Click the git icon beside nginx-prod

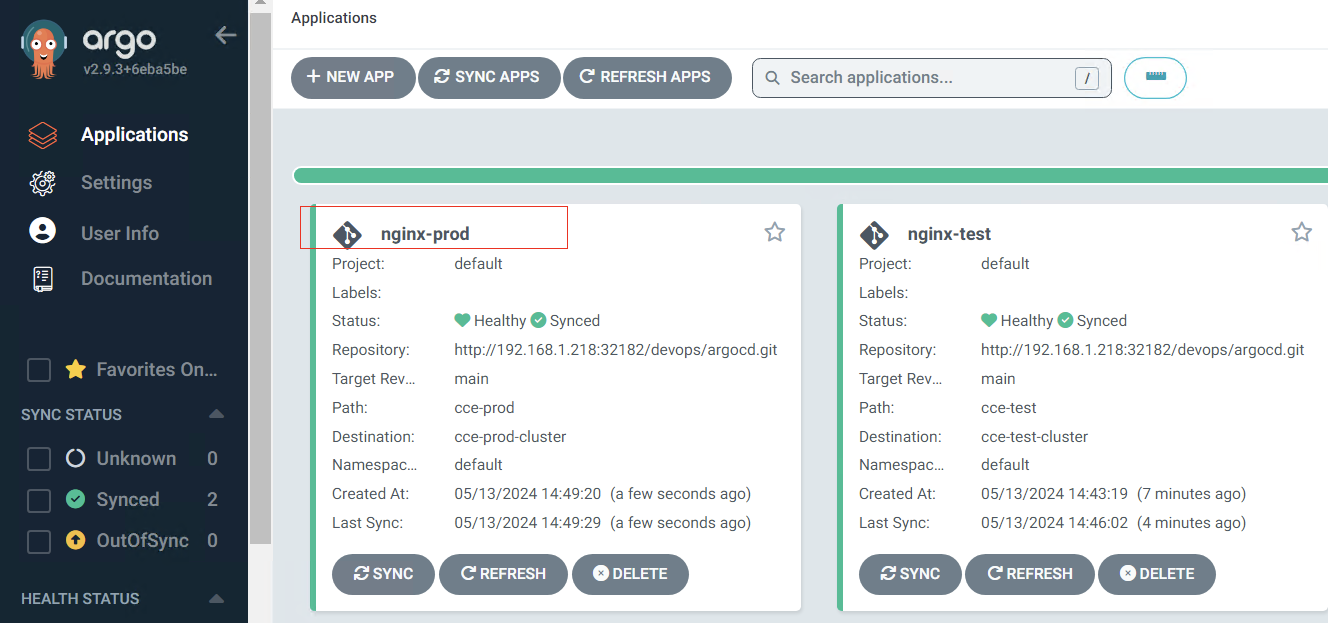[346, 235]
